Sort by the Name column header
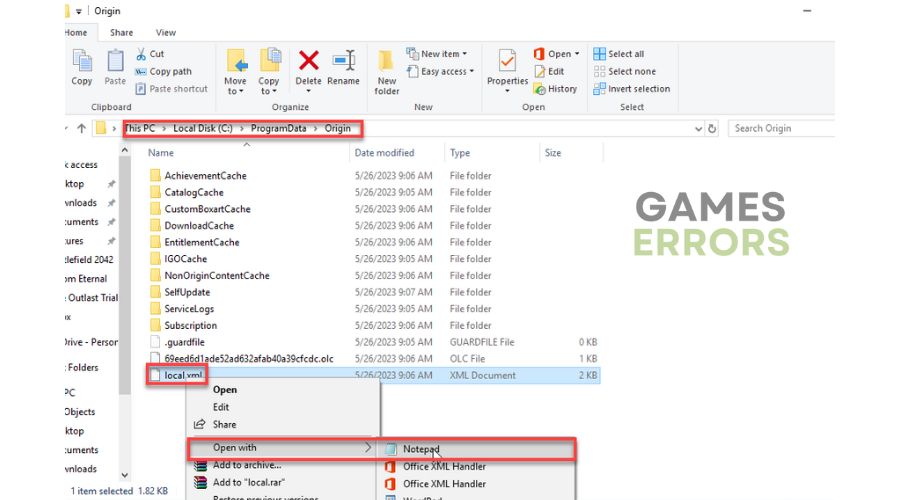 coord(161,153)
